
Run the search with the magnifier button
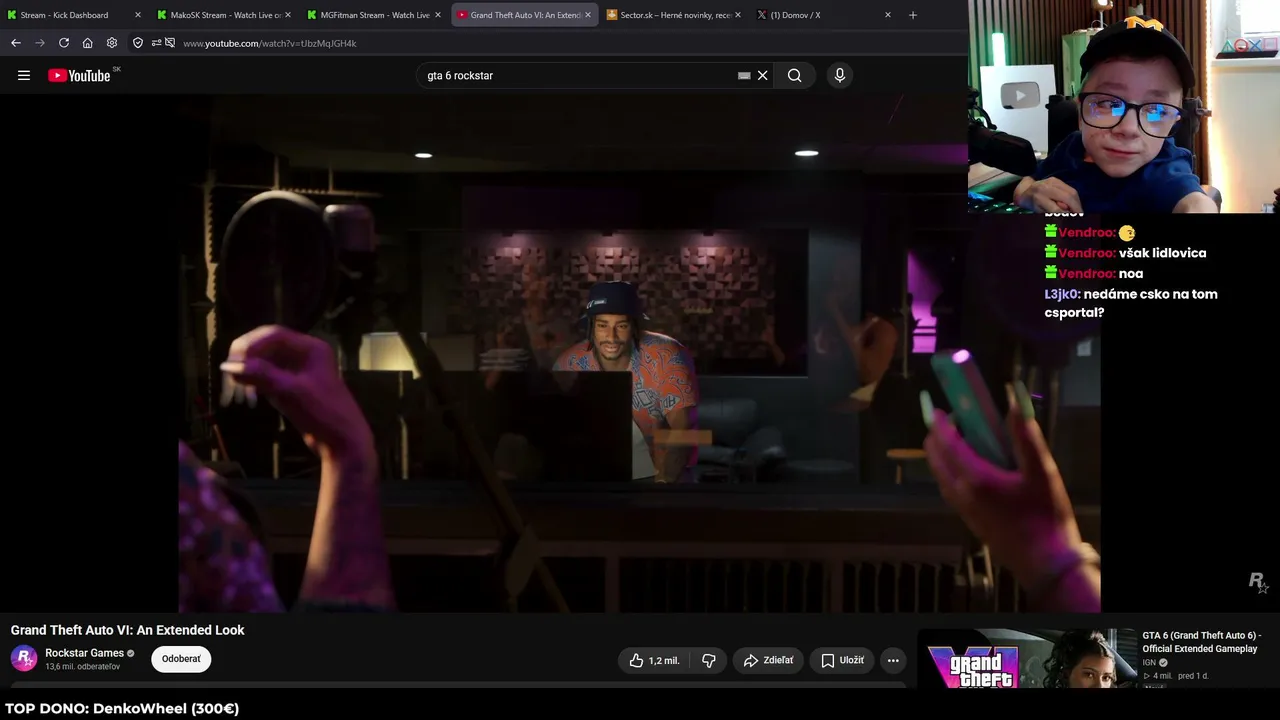[794, 75]
